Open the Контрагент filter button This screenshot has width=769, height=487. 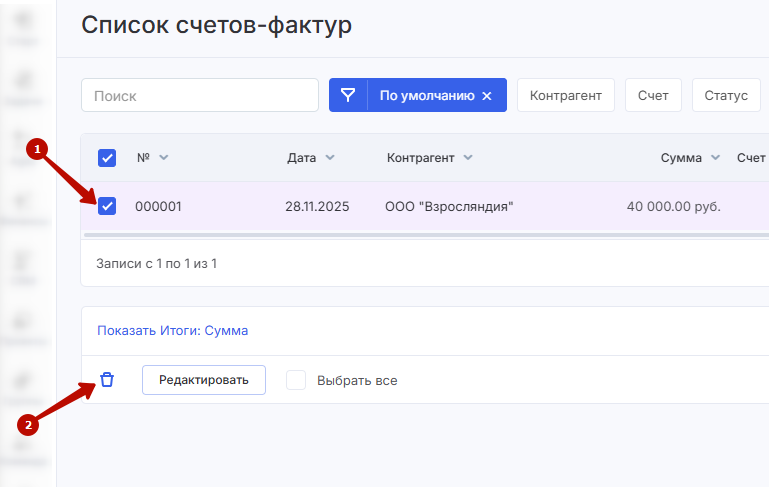tap(565, 96)
